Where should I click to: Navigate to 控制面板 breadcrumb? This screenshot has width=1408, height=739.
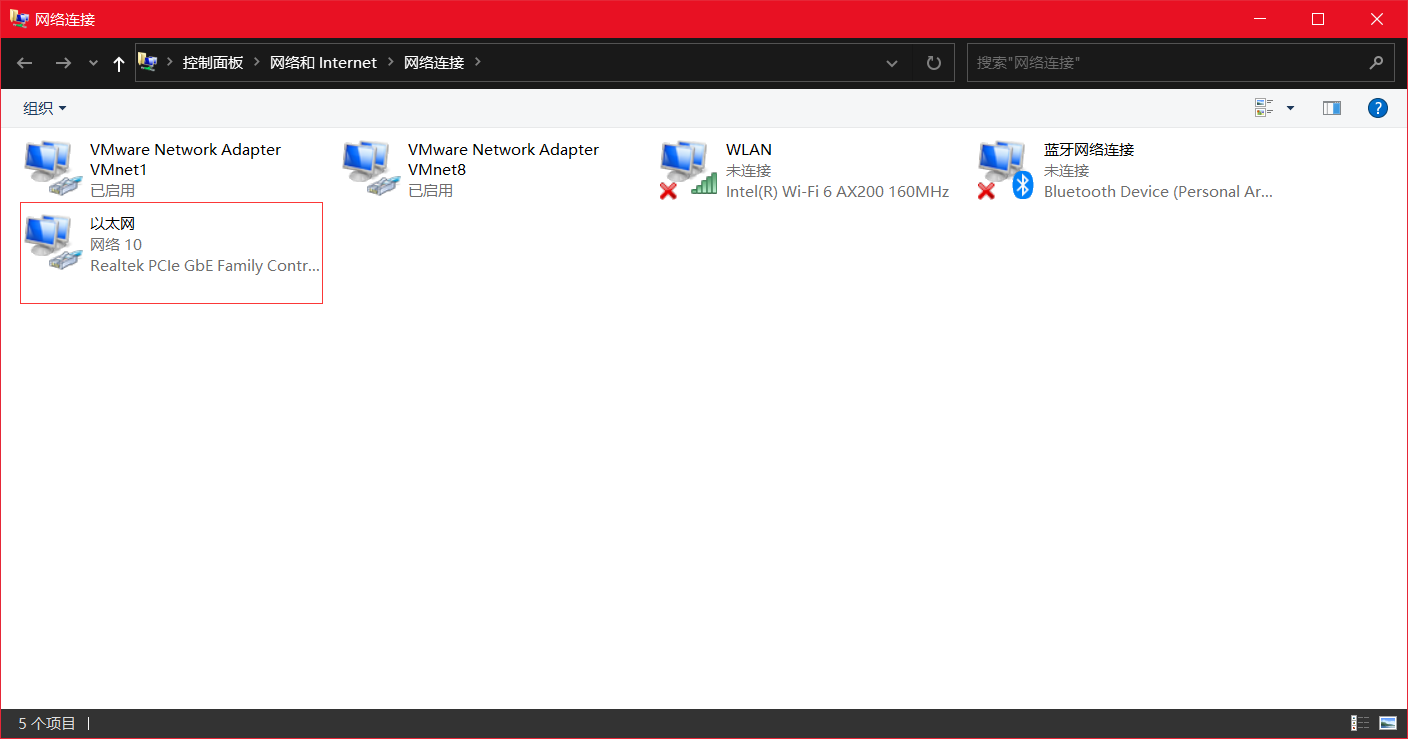coord(213,62)
